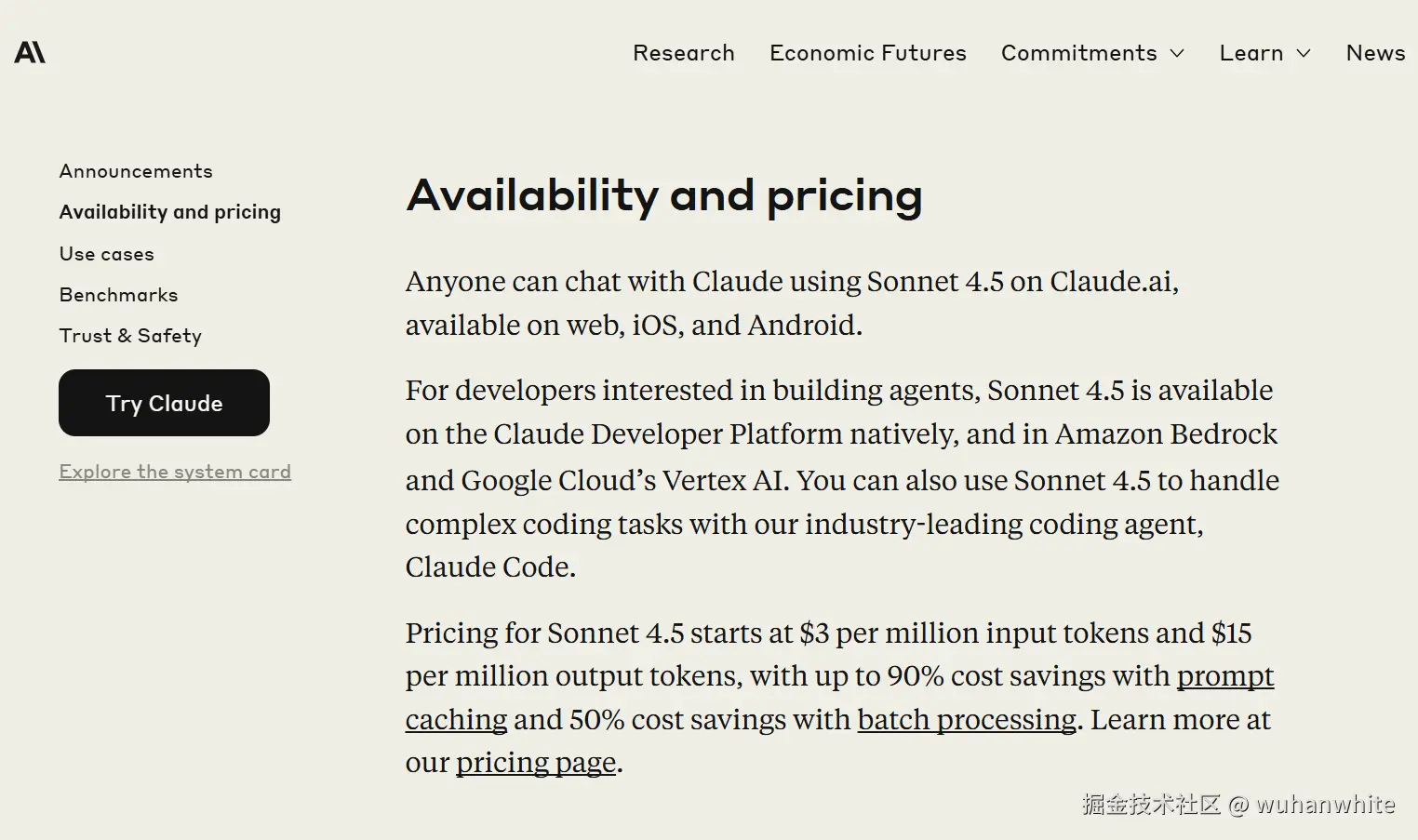This screenshot has height=840, width=1418.
Task: Open Explore the system card link
Action: tap(175, 472)
